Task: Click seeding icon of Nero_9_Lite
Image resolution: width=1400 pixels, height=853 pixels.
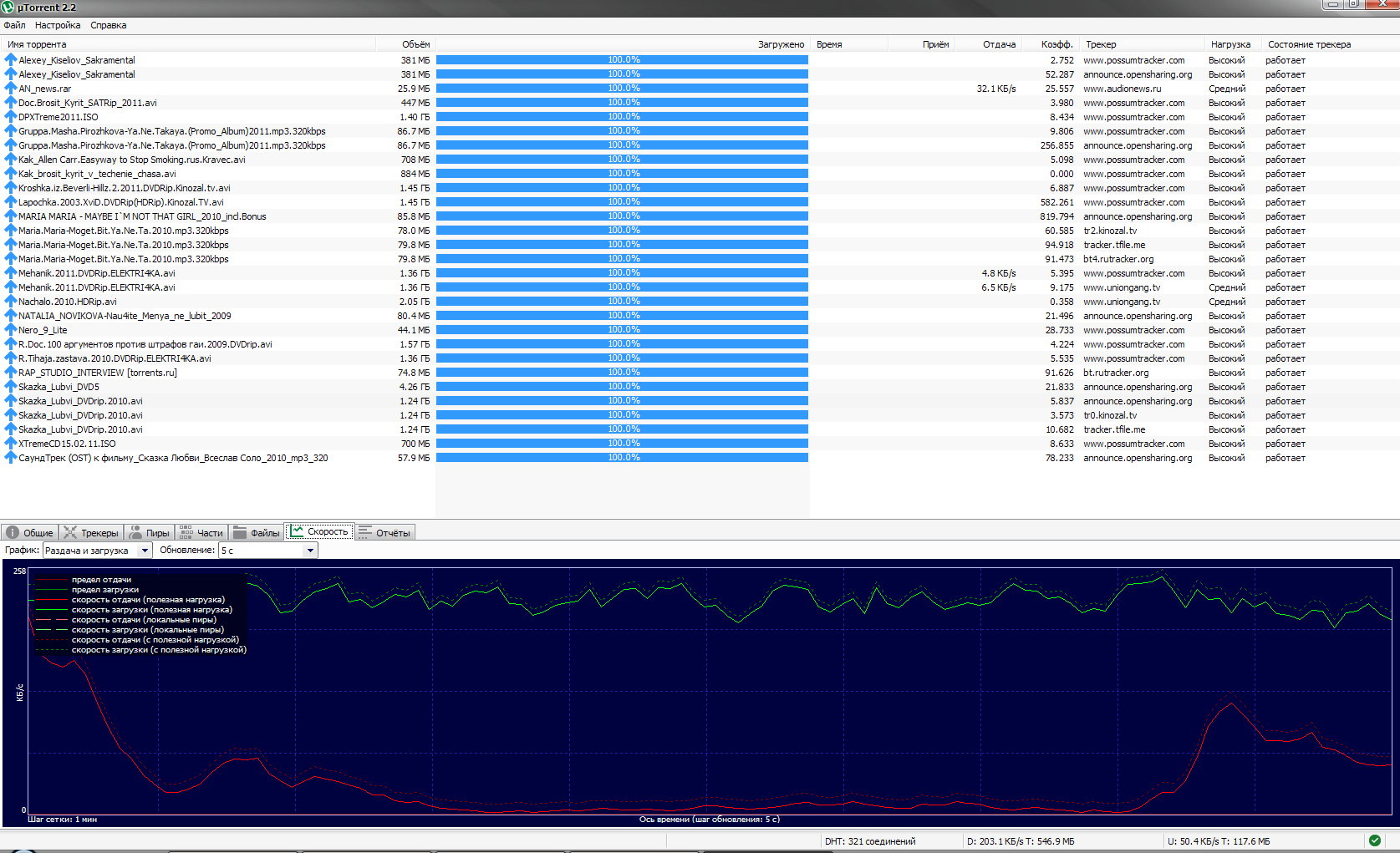Action: [11, 330]
